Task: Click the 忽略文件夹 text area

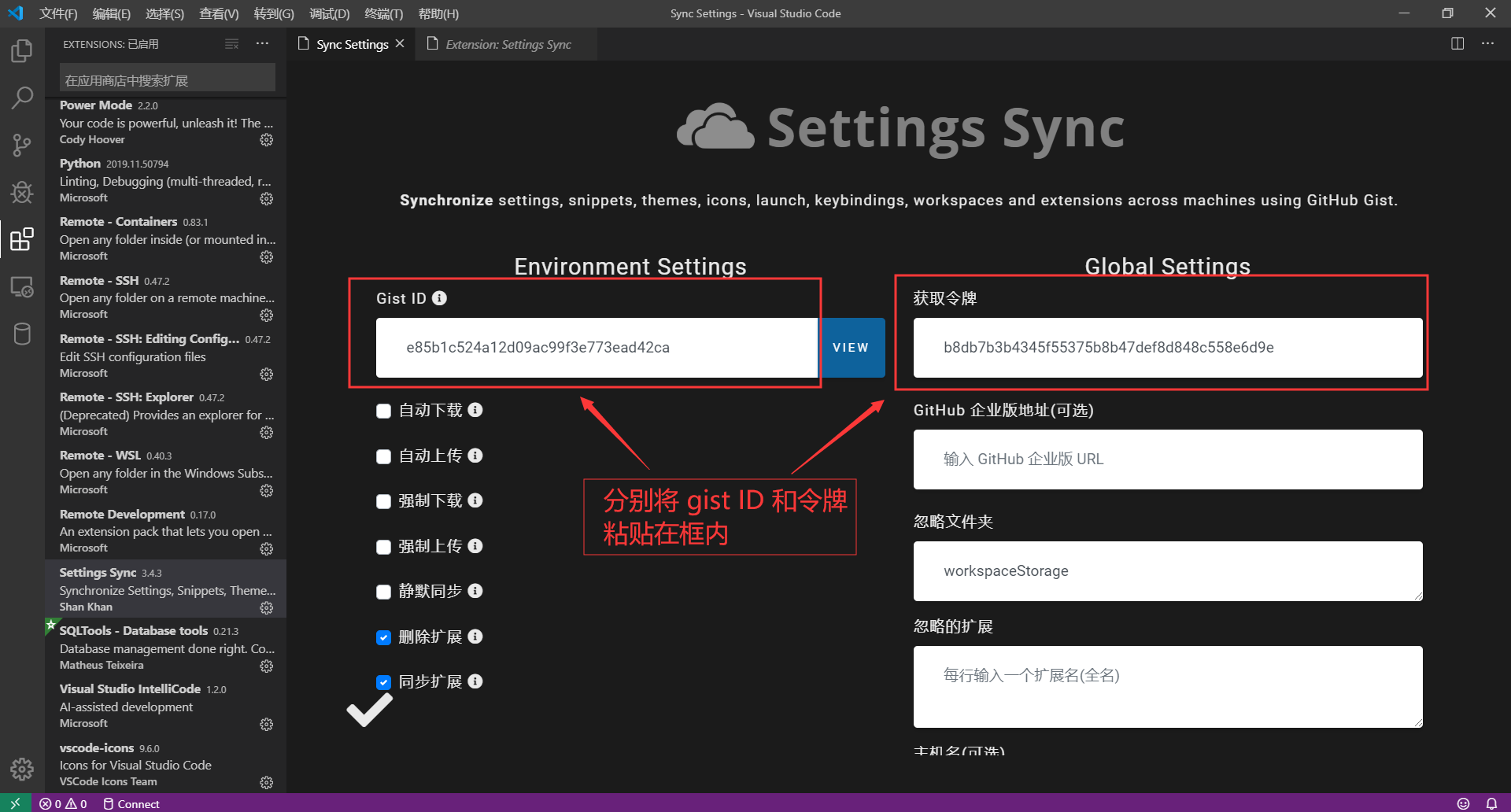Action: 1168,571
